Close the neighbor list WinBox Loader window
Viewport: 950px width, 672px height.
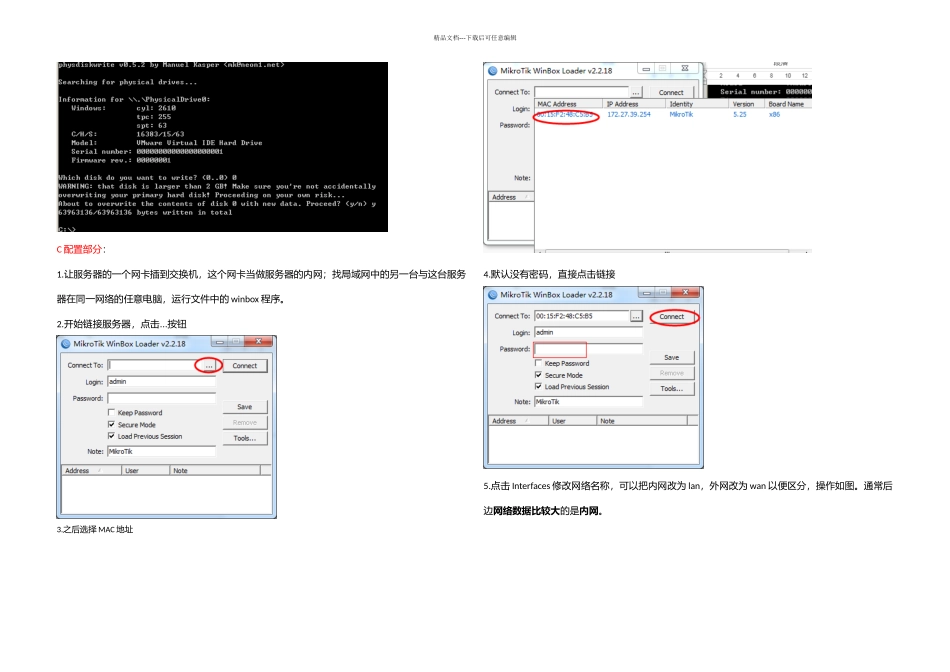[x=685, y=68]
